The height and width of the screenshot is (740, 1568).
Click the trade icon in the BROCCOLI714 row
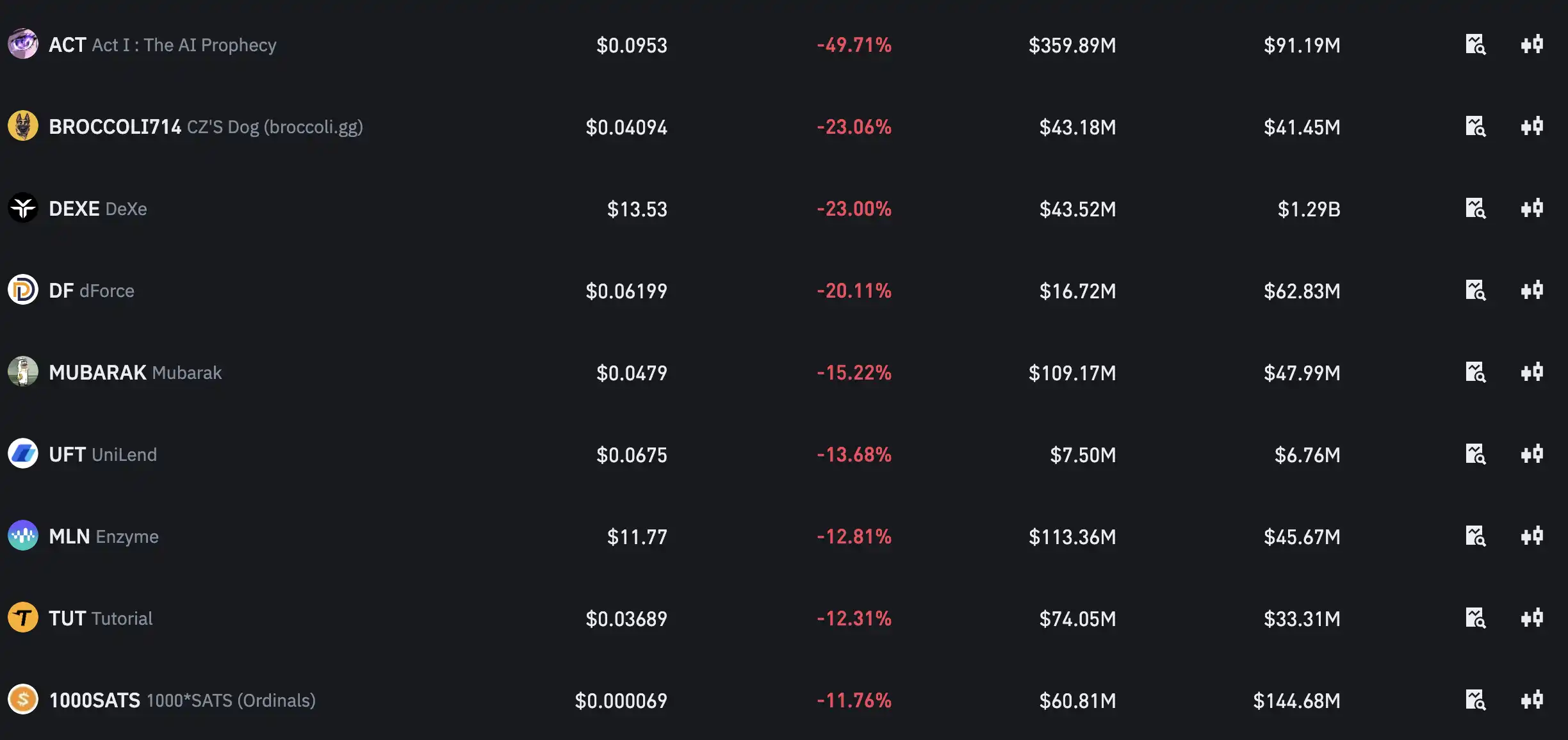tap(1532, 127)
